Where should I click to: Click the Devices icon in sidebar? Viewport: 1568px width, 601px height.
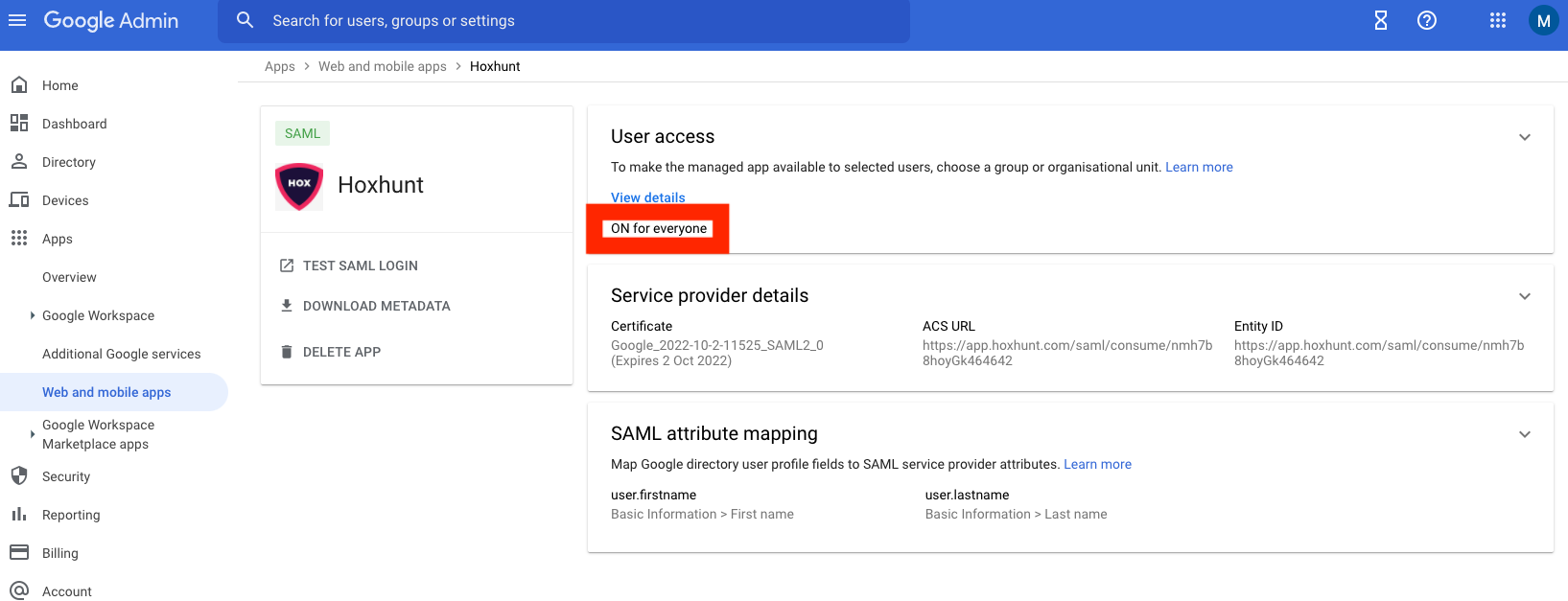coord(19,200)
